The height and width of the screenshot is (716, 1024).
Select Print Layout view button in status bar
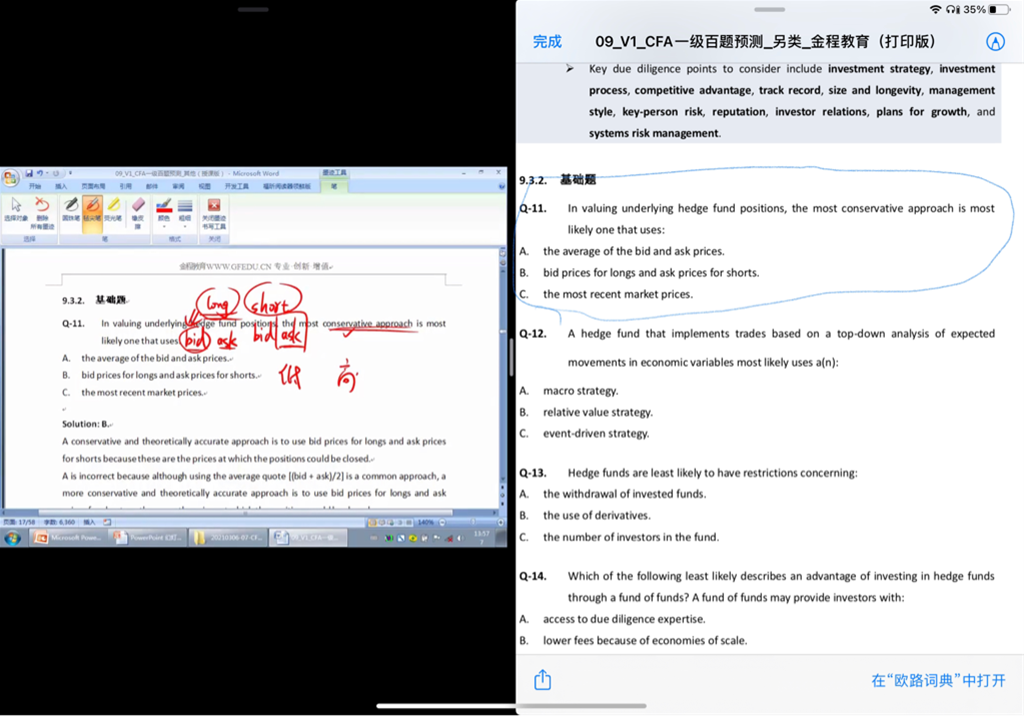point(372,523)
